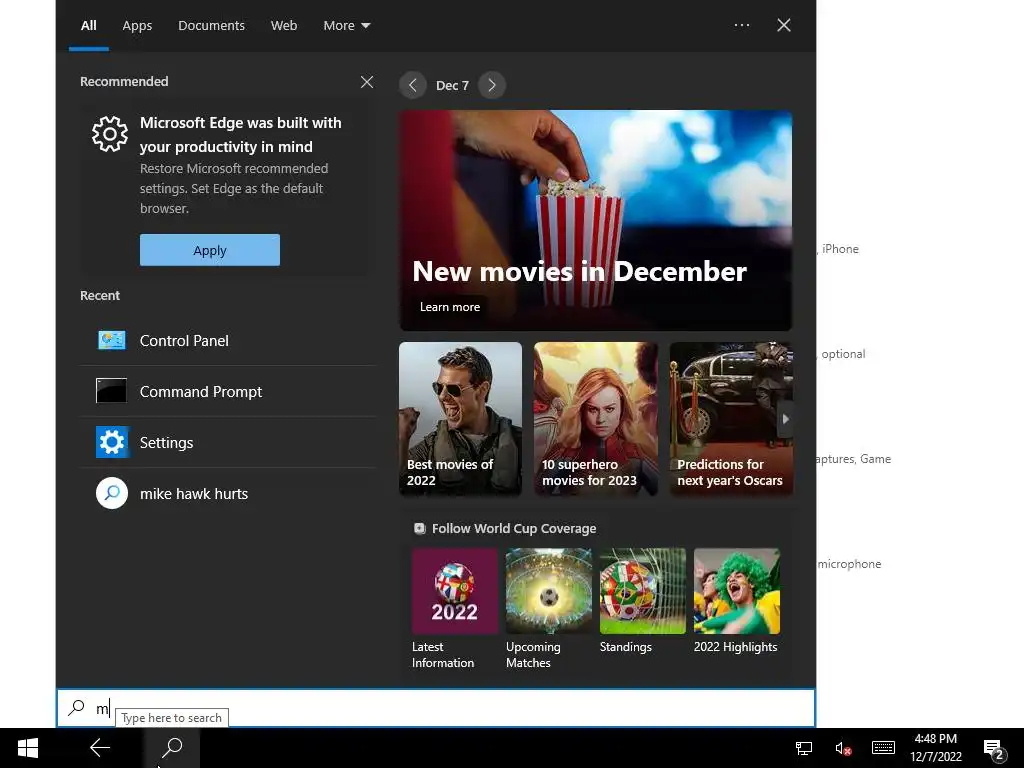
Task: Open 2022 Highlights tile
Action: coord(737,601)
